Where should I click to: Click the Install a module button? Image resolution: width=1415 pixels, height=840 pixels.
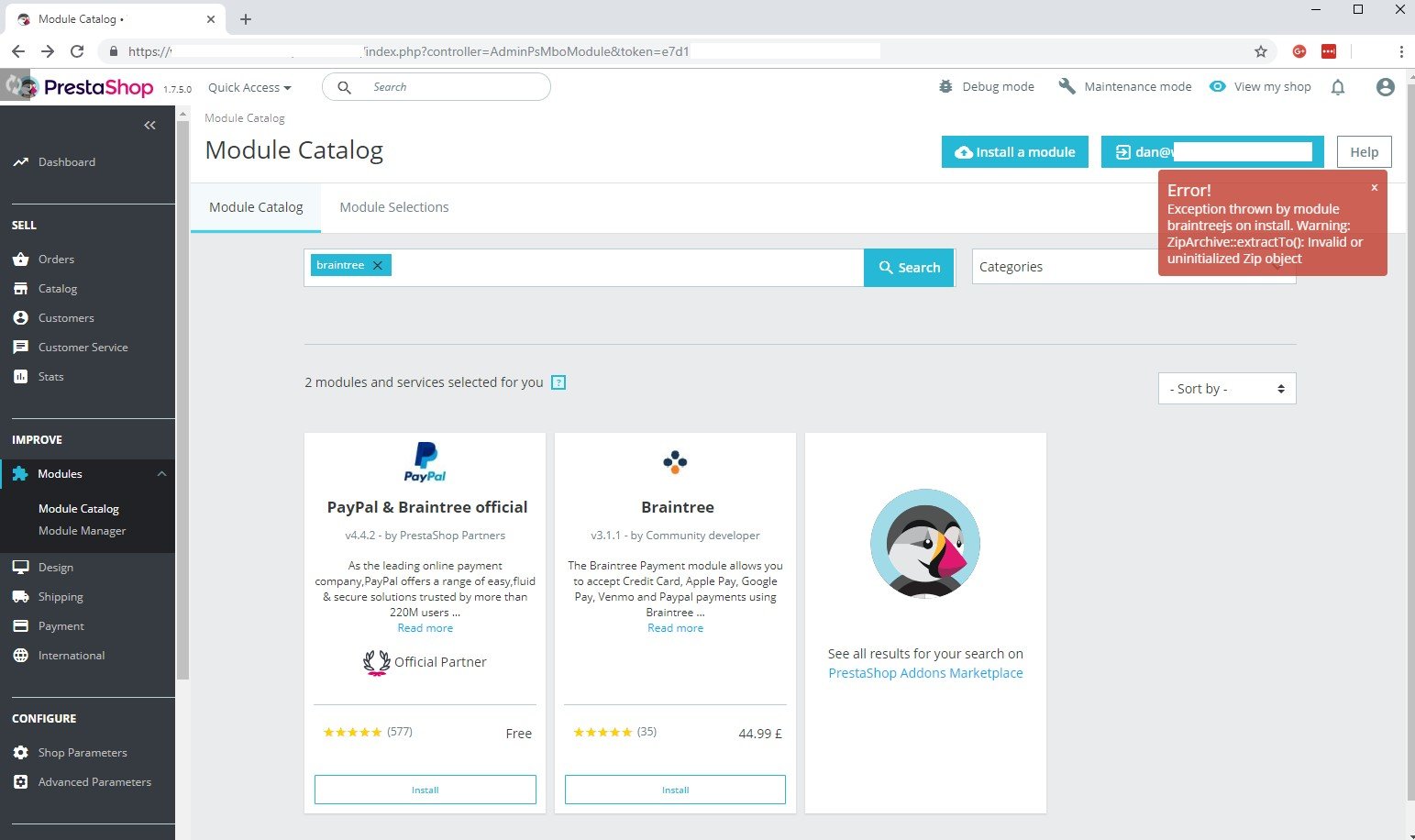coord(1015,152)
